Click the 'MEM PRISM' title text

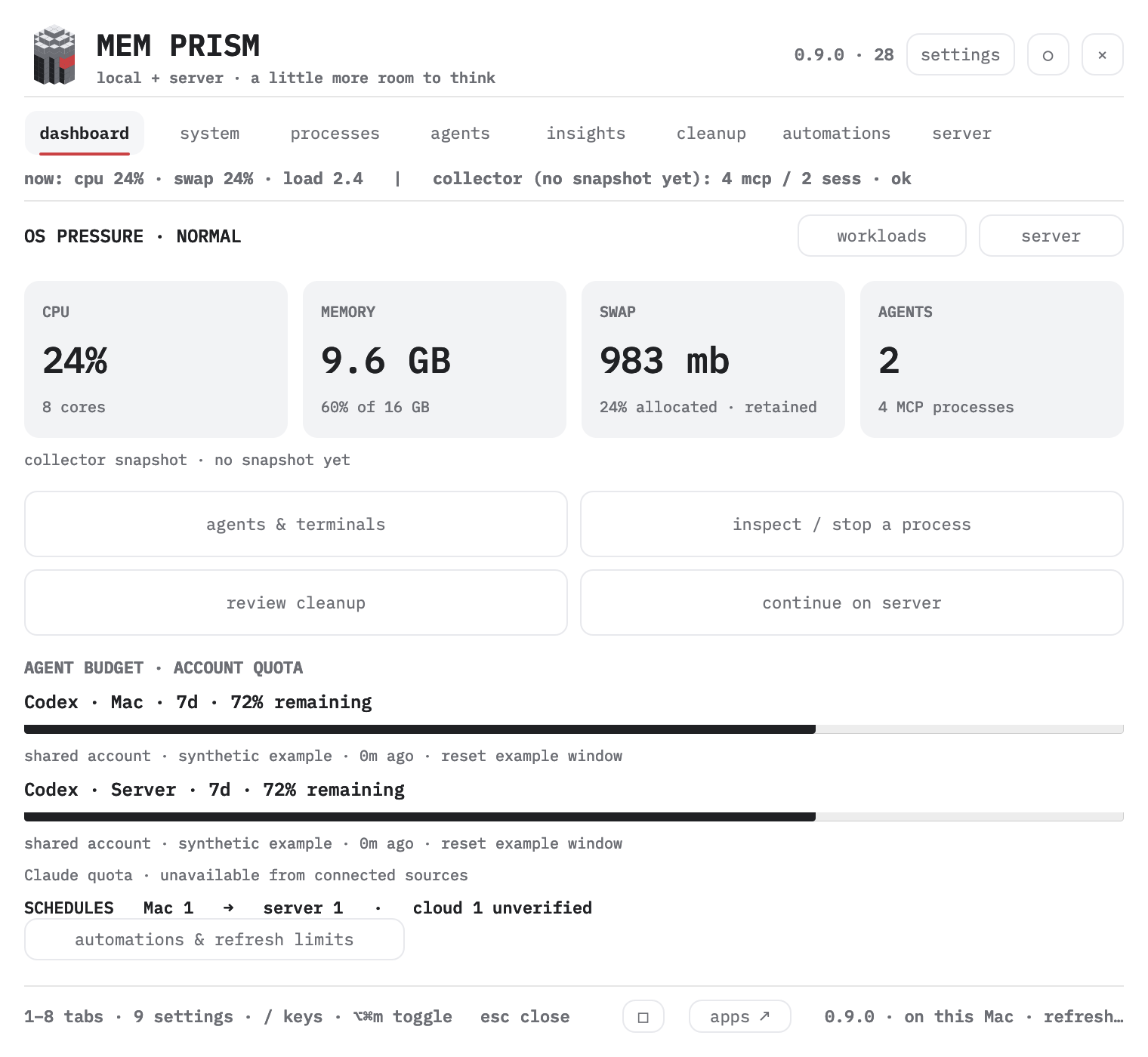click(x=178, y=45)
